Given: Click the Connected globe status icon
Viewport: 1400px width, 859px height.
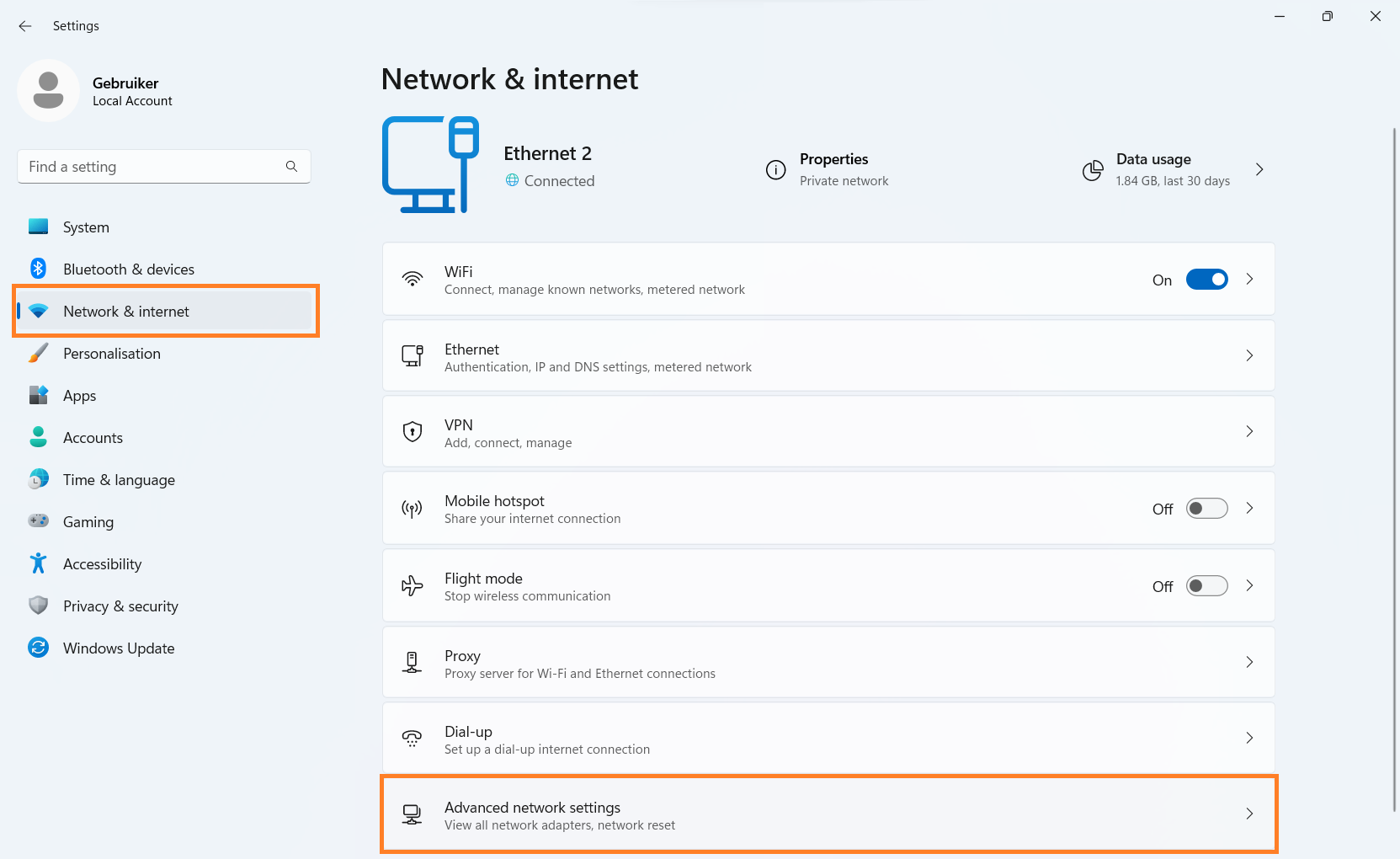Looking at the screenshot, I should click(x=512, y=180).
